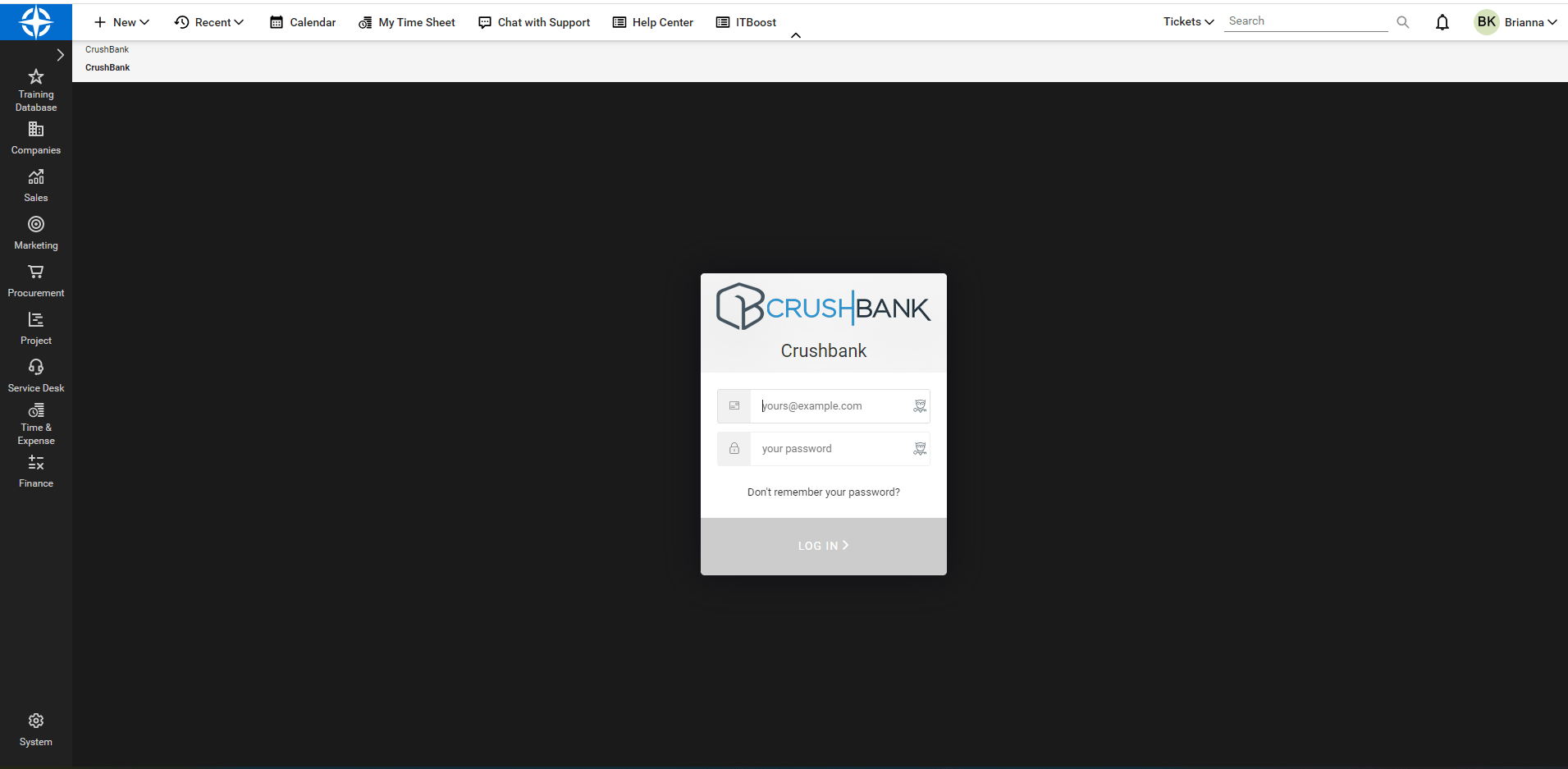Open Chat with Support
Image resolution: width=1568 pixels, height=769 pixels.
(534, 22)
